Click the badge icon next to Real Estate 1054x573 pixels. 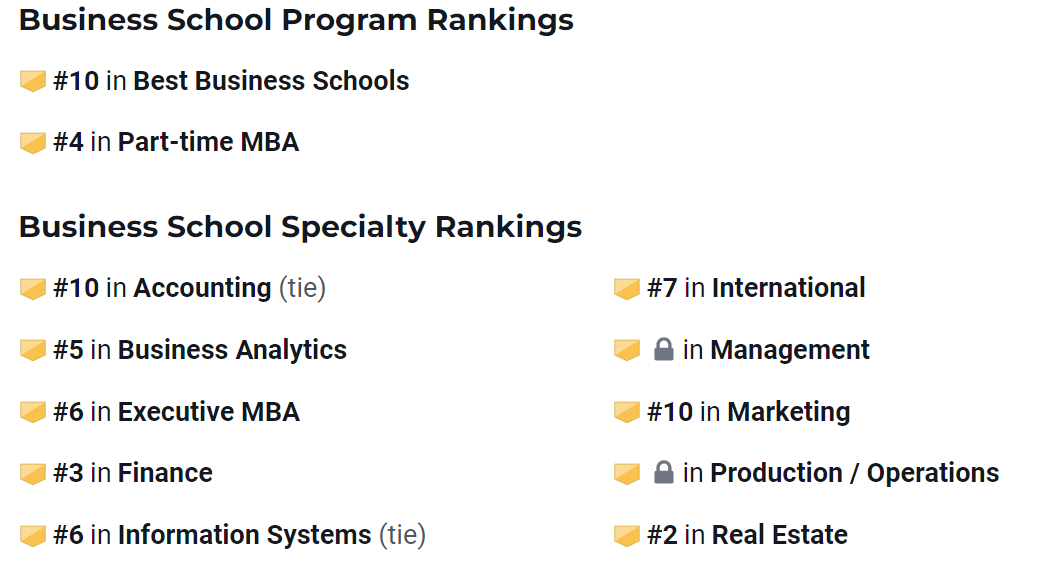coord(626,536)
